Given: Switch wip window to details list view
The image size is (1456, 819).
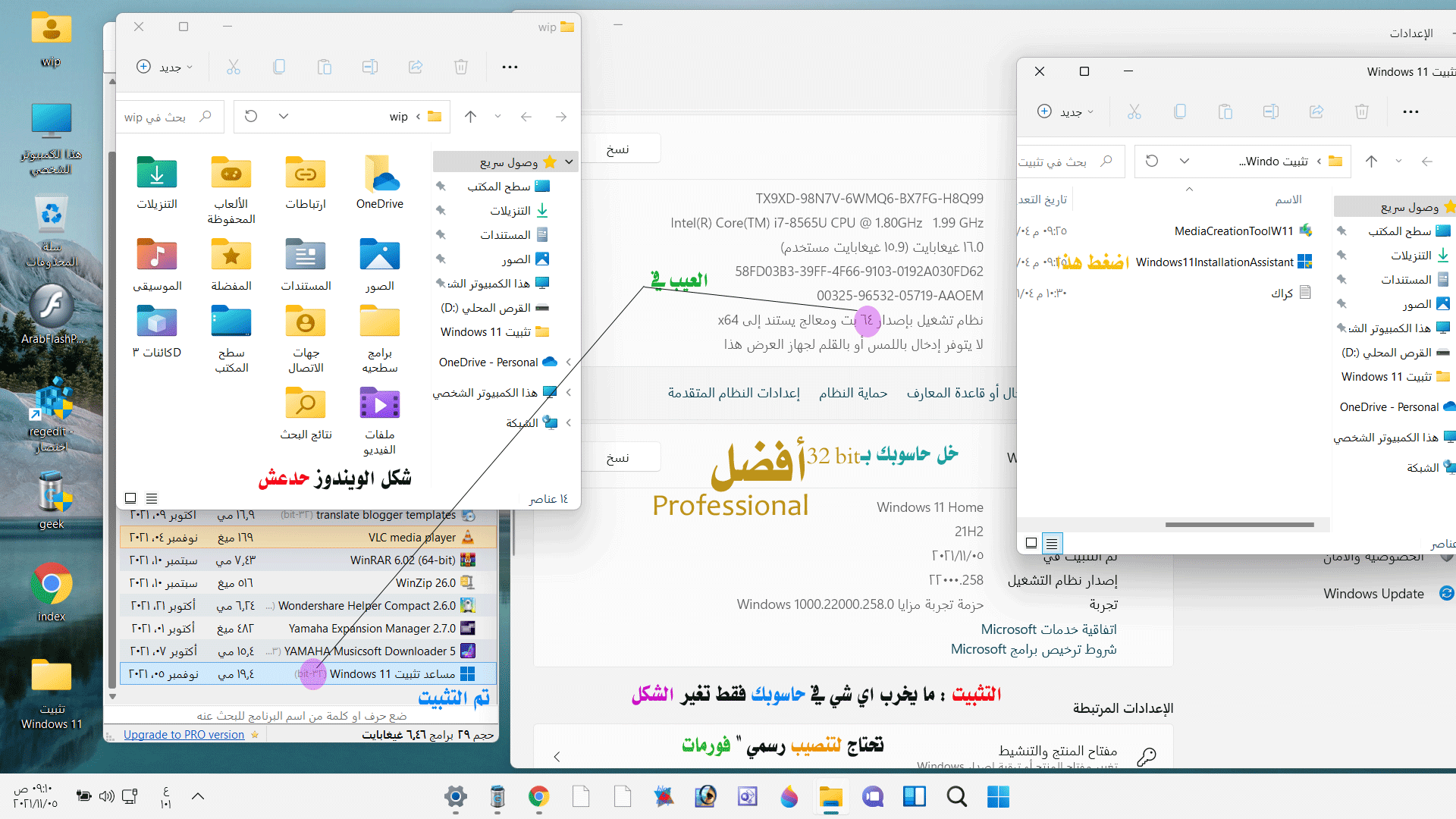Looking at the screenshot, I should click(x=152, y=498).
